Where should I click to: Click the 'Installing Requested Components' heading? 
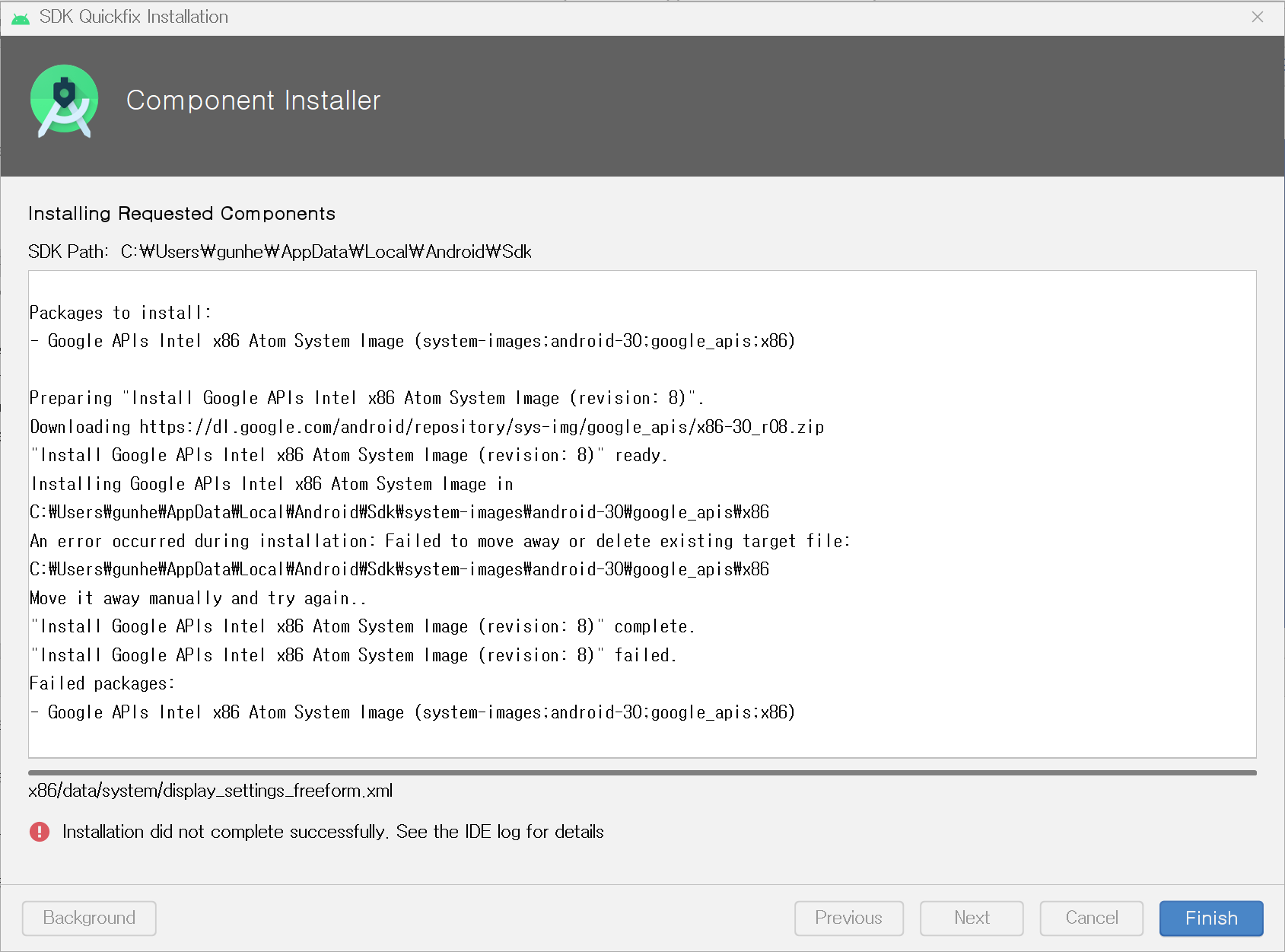[x=182, y=214]
